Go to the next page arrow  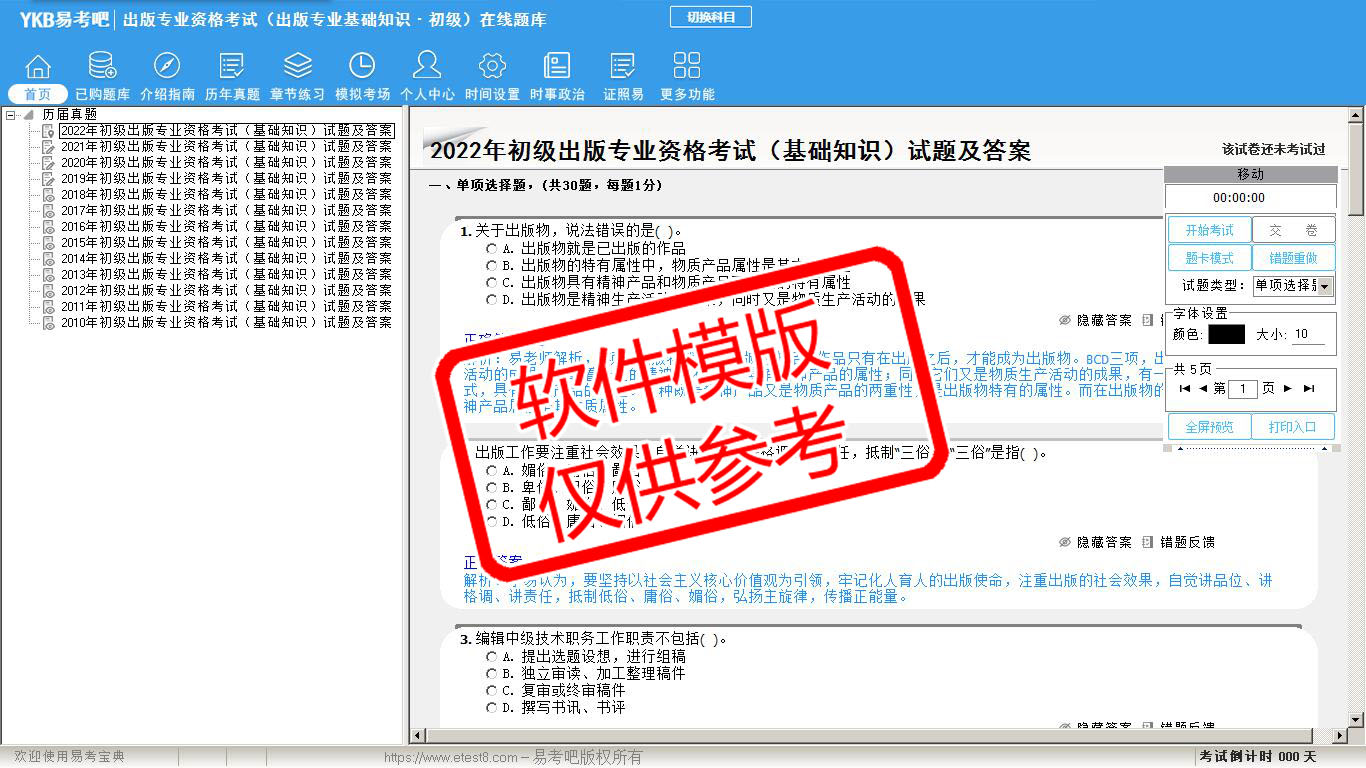(1288, 389)
